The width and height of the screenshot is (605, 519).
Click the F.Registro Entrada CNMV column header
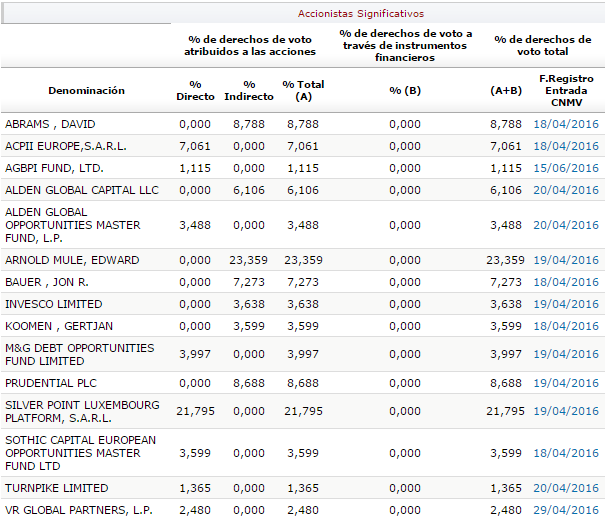click(566, 90)
